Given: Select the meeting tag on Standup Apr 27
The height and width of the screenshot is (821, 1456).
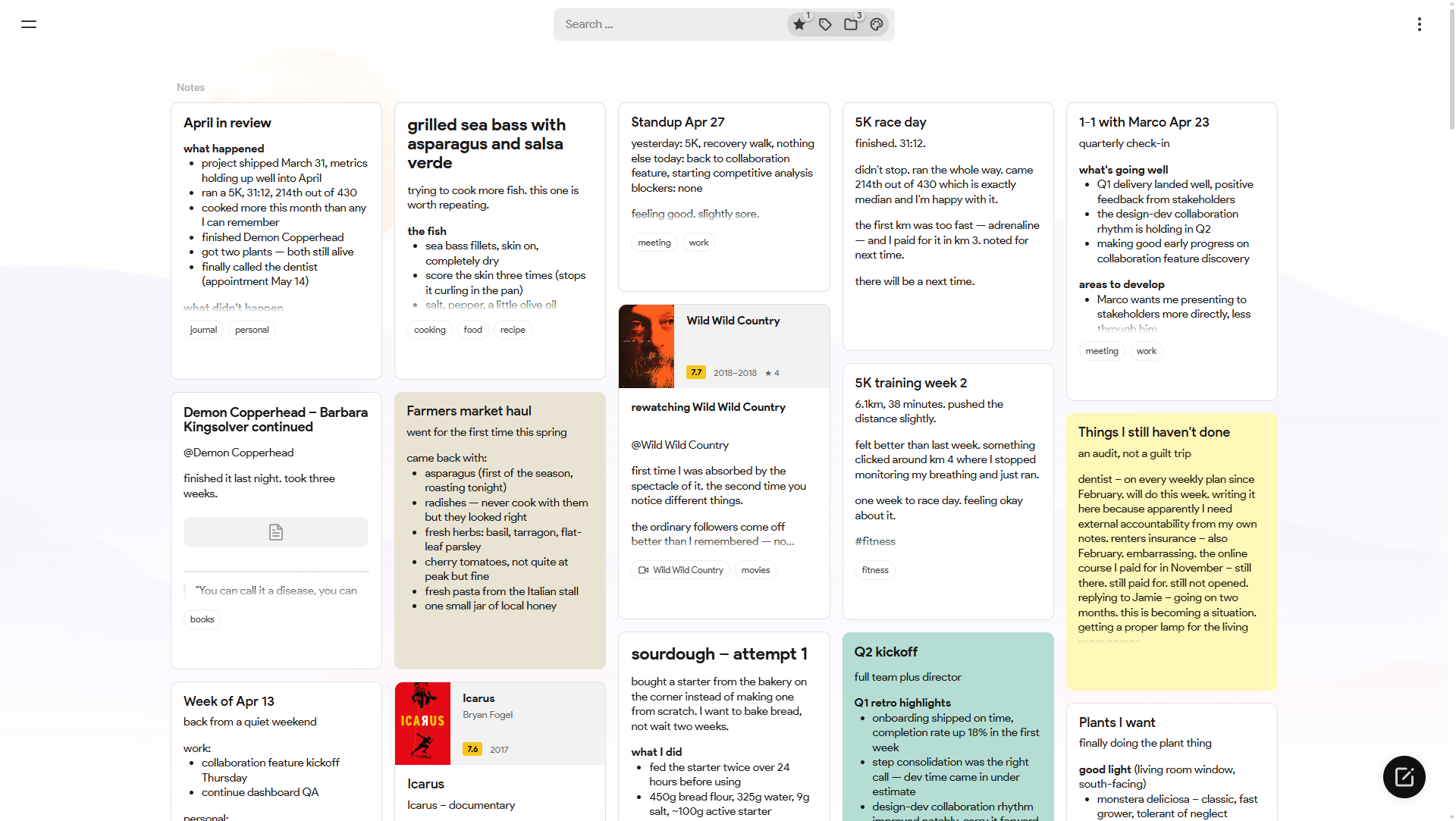Looking at the screenshot, I should point(654,243).
